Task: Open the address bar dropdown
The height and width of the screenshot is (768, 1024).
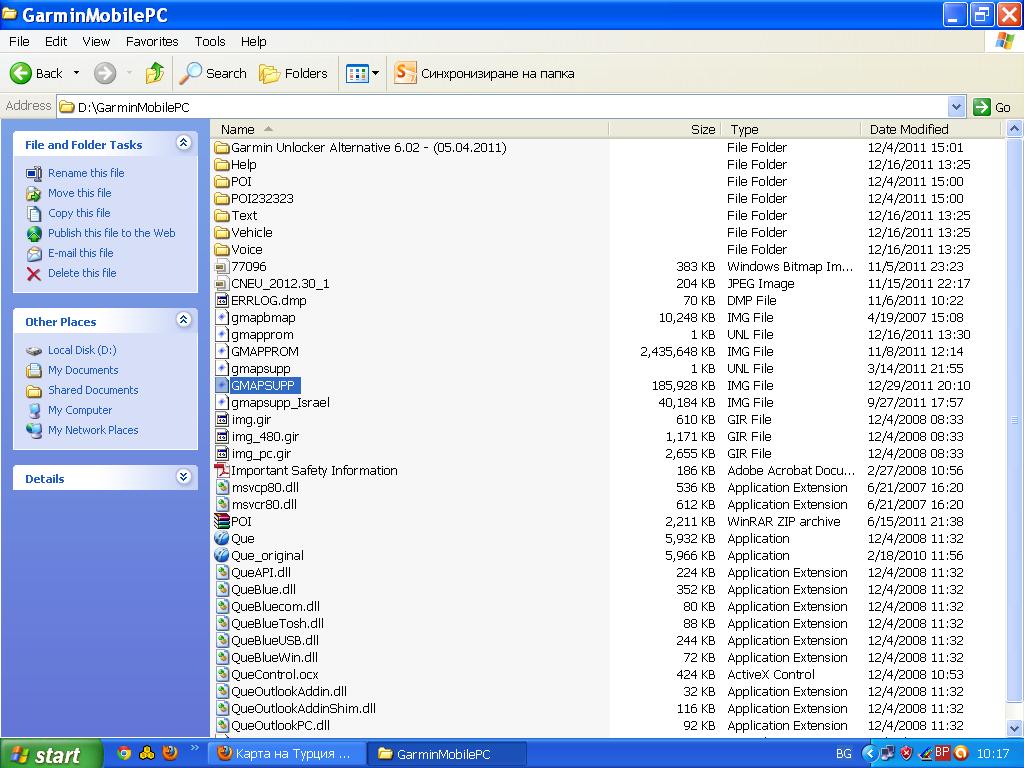Action: pos(956,107)
